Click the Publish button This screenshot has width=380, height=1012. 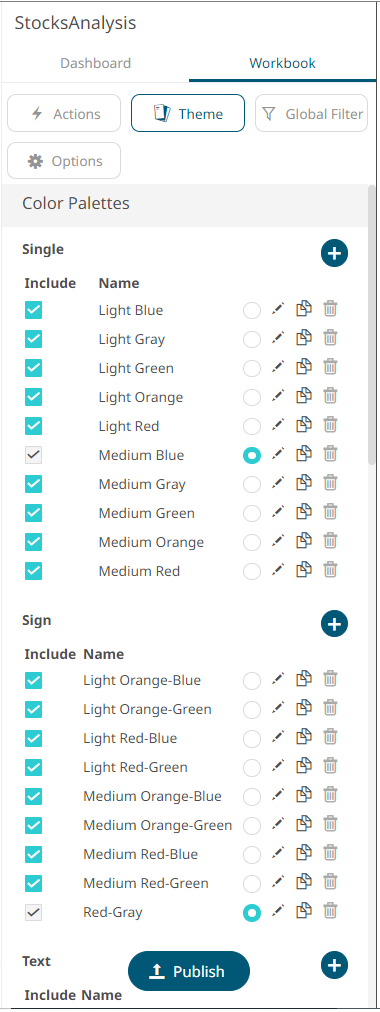click(x=188, y=971)
